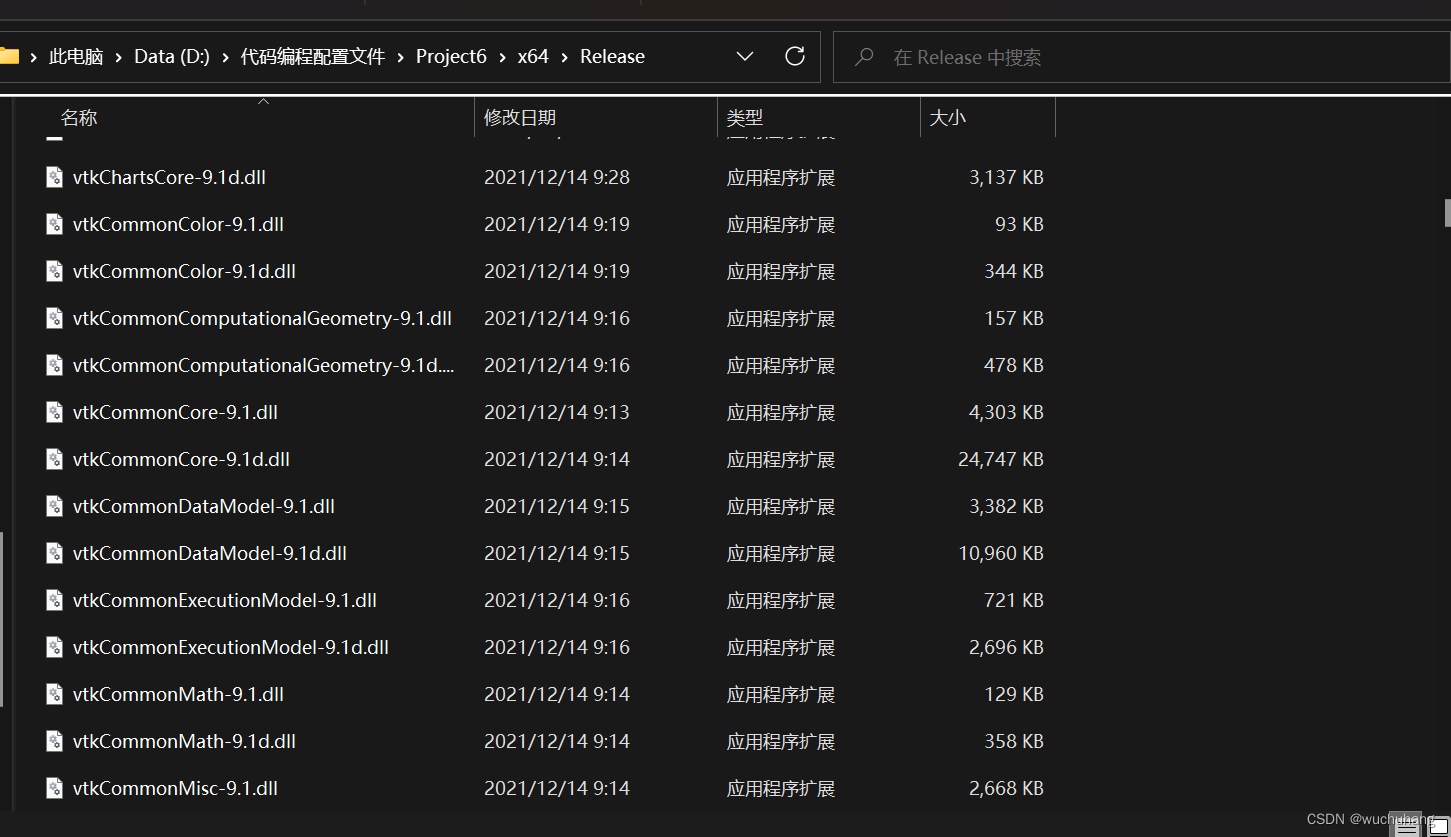Select the vtkCommonExecutionModel-9.1d.dll file icon
Image resolution: width=1451 pixels, height=837 pixels.
(54, 647)
